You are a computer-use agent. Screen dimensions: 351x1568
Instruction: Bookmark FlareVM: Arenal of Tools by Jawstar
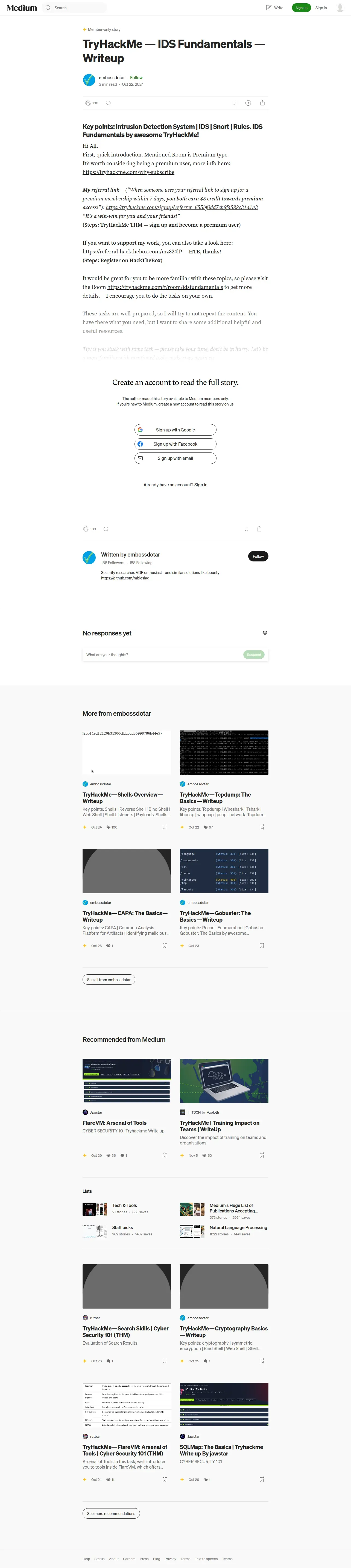[165, 1155]
